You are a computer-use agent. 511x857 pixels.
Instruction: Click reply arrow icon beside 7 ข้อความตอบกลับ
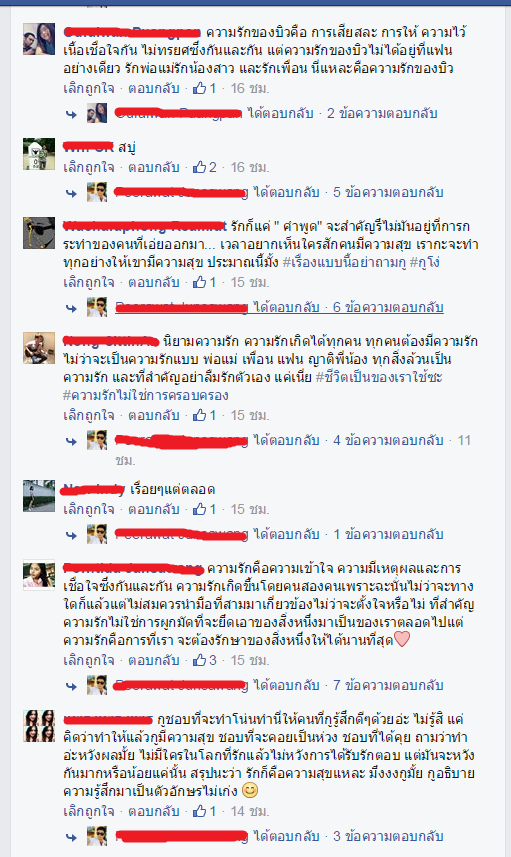[x=72, y=686]
